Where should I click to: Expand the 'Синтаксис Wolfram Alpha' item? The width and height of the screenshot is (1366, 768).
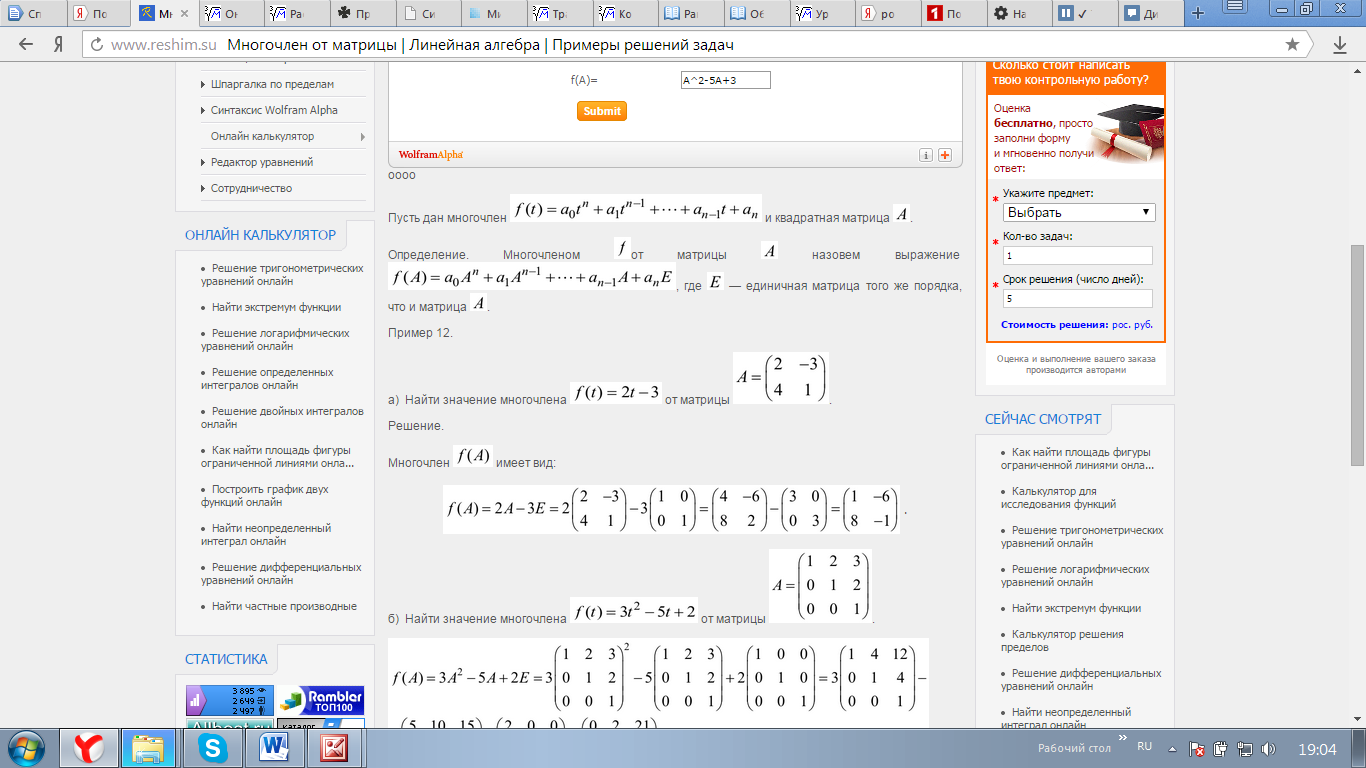[x=274, y=110]
